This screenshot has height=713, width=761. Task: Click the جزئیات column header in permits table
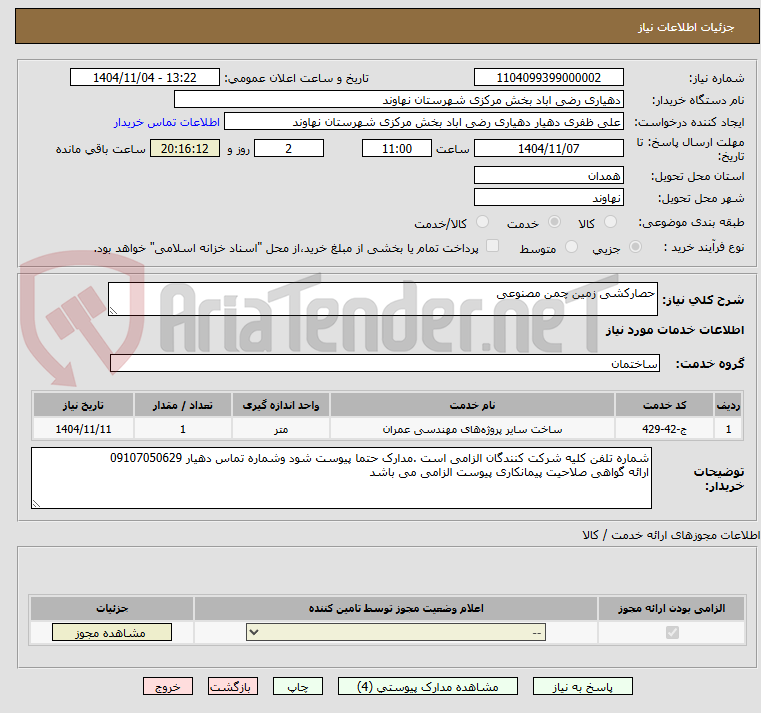tap(112, 608)
